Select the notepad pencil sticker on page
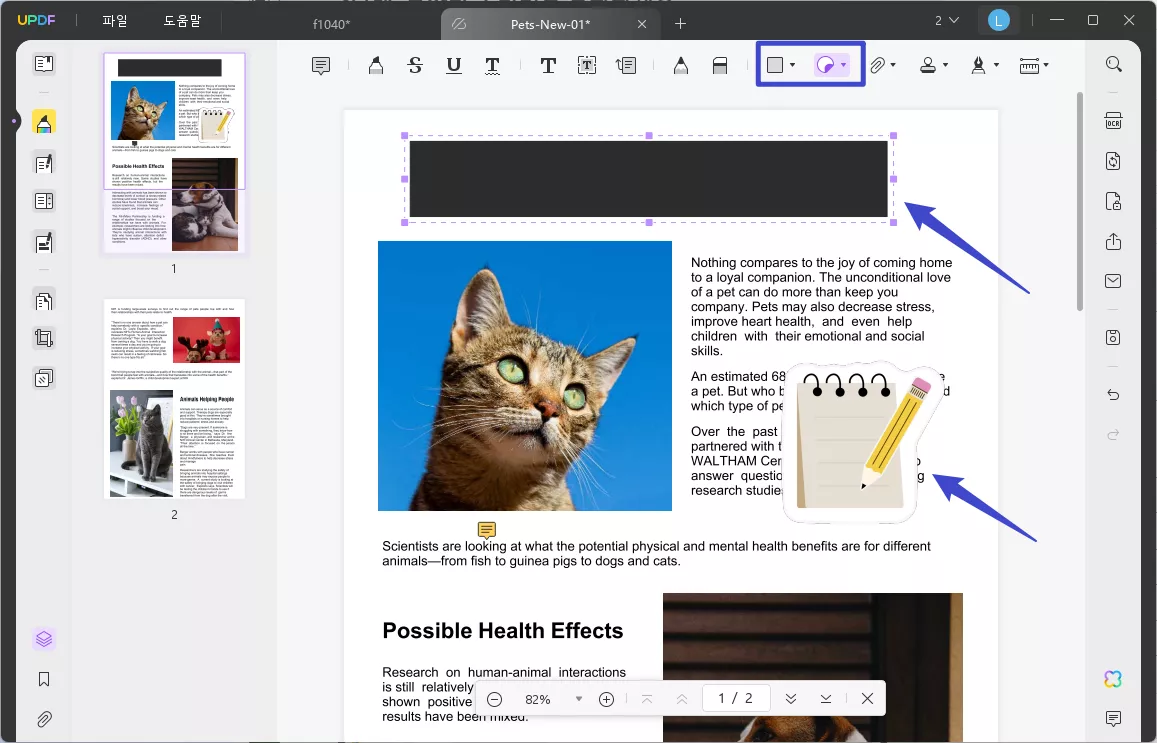Image resolution: width=1157 pixels, height=743 pixels. click(865, 442)
